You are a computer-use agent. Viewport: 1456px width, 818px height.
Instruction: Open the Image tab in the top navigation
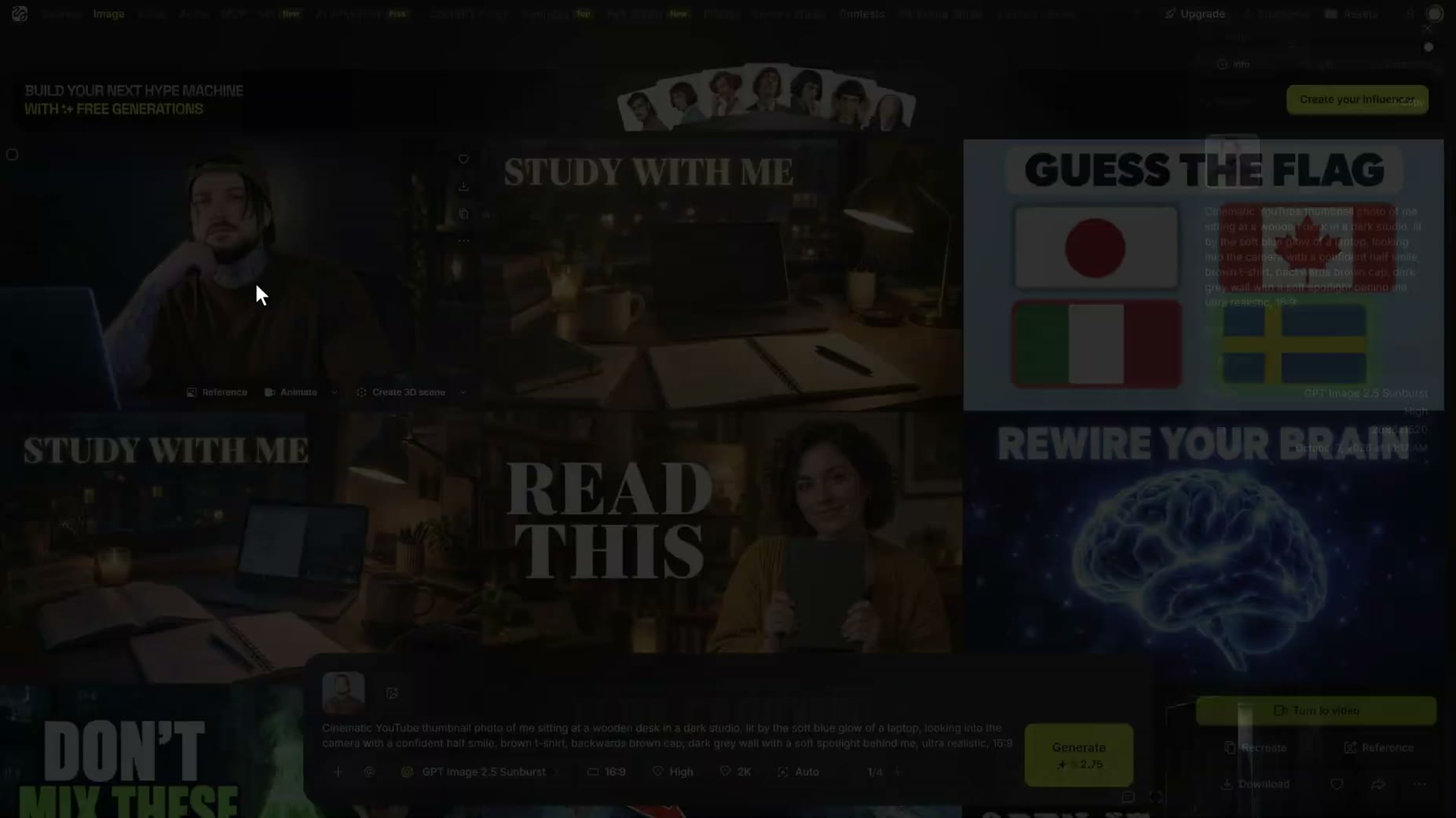click(108, 14)
